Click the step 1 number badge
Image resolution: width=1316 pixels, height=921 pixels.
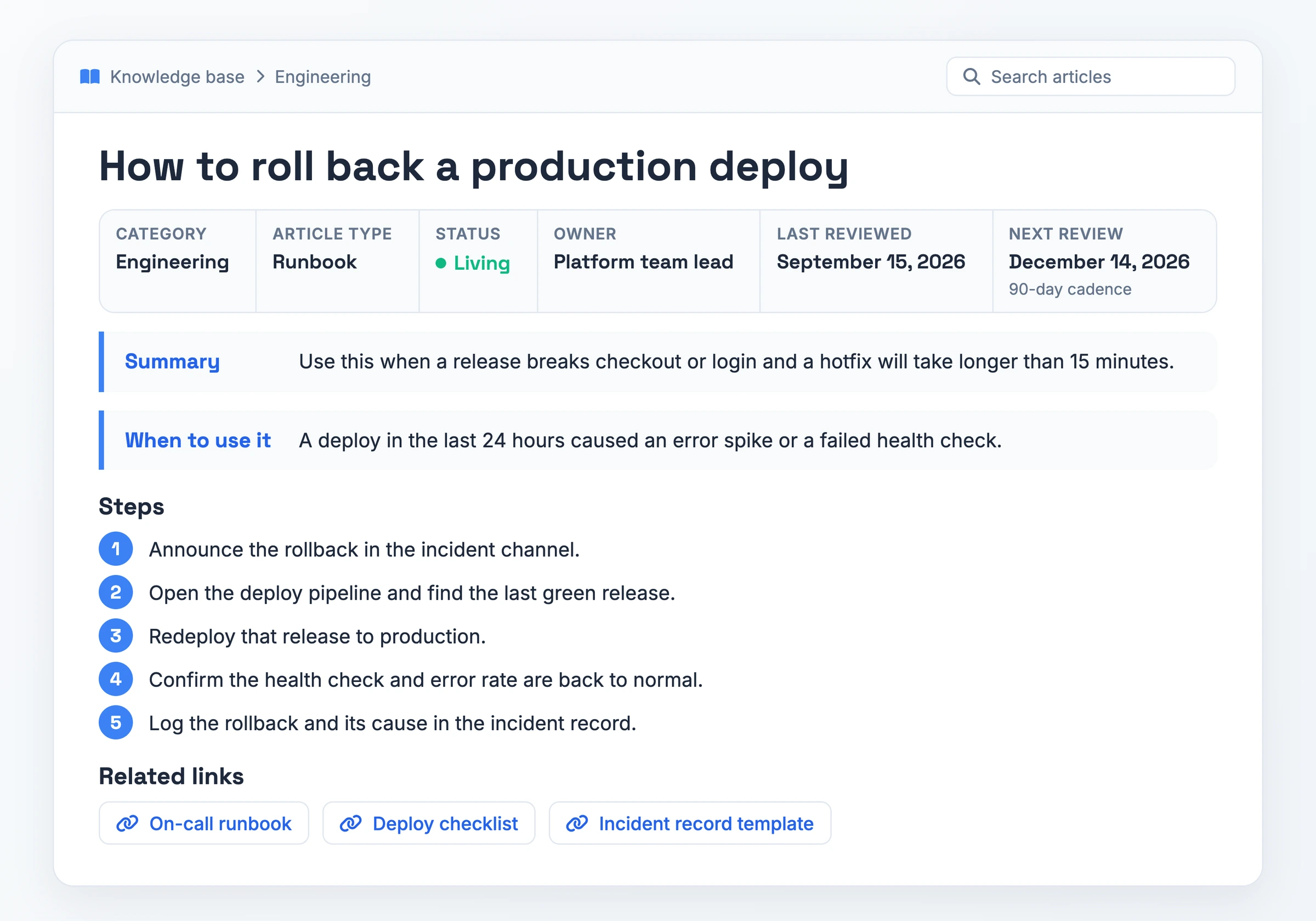116,549
